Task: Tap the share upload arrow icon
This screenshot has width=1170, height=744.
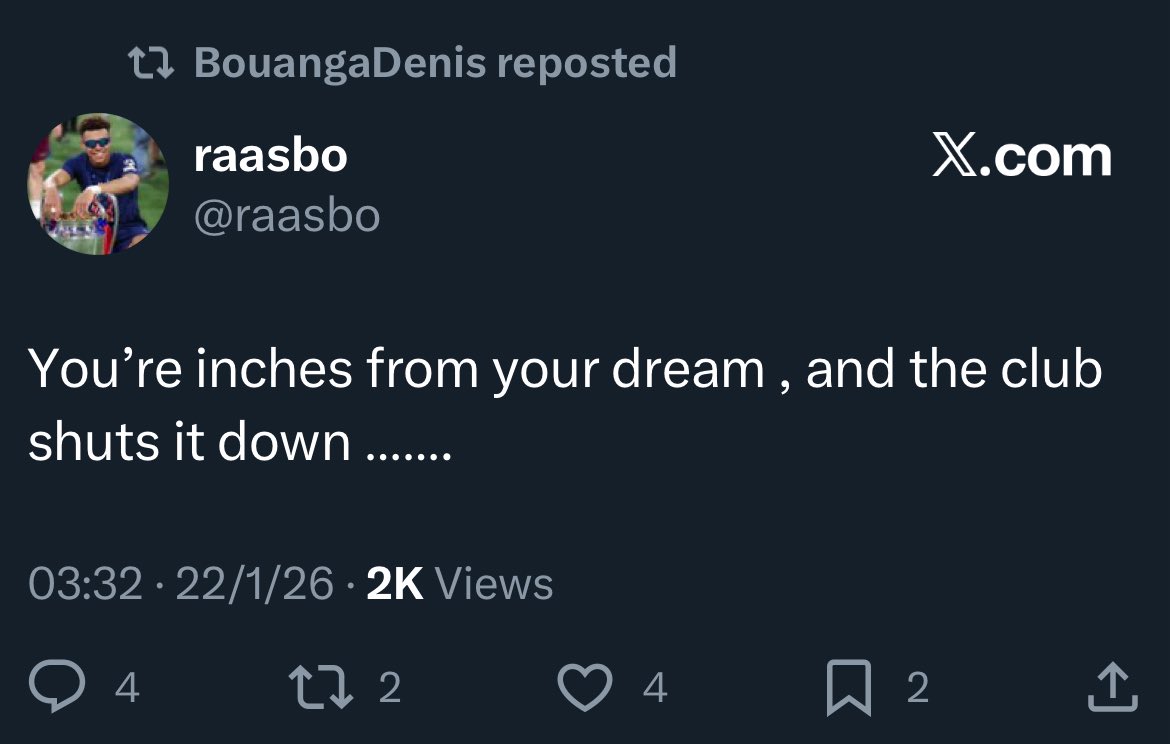Action: click(x=1111, y=687)
